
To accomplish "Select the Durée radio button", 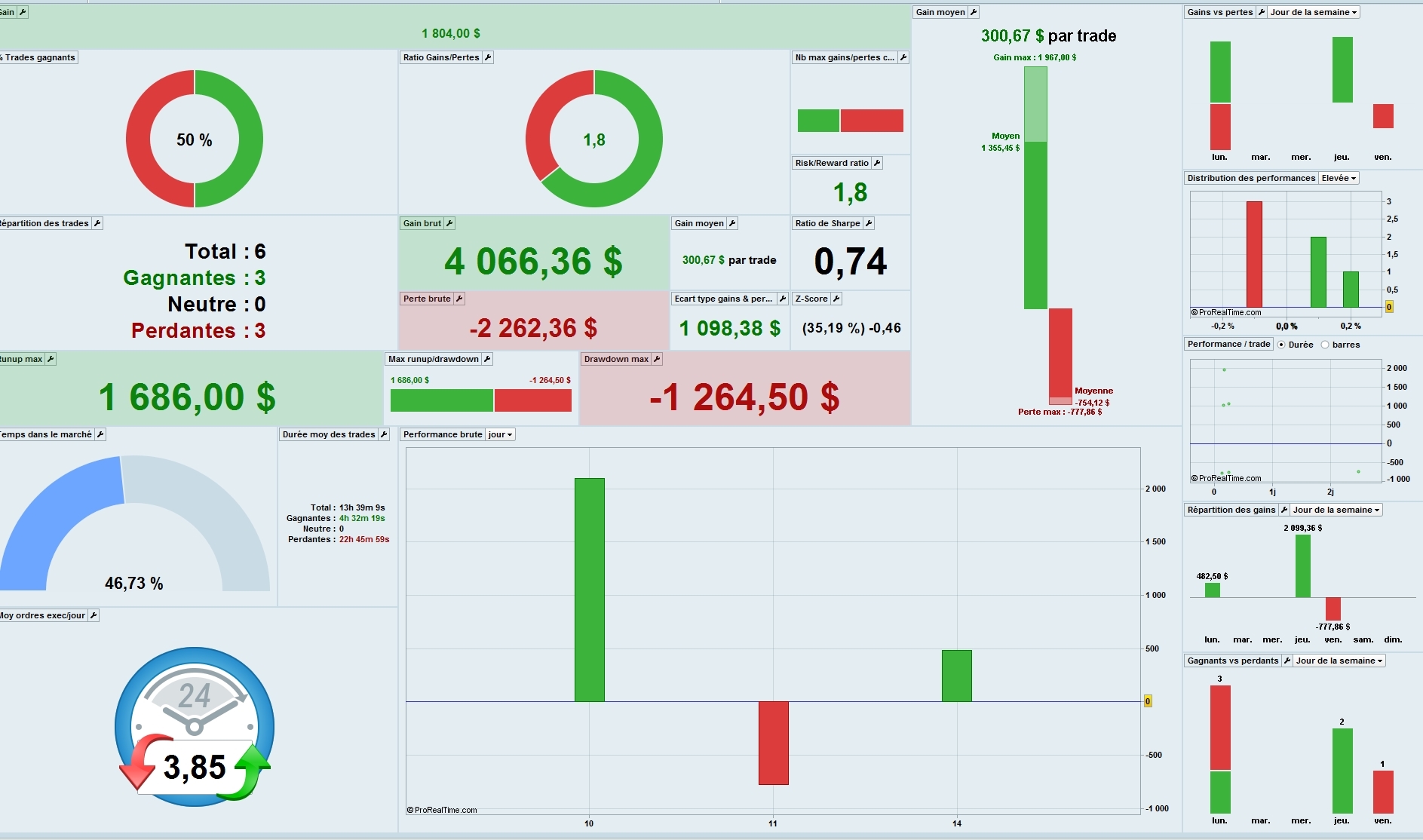I will [1281, 345].
